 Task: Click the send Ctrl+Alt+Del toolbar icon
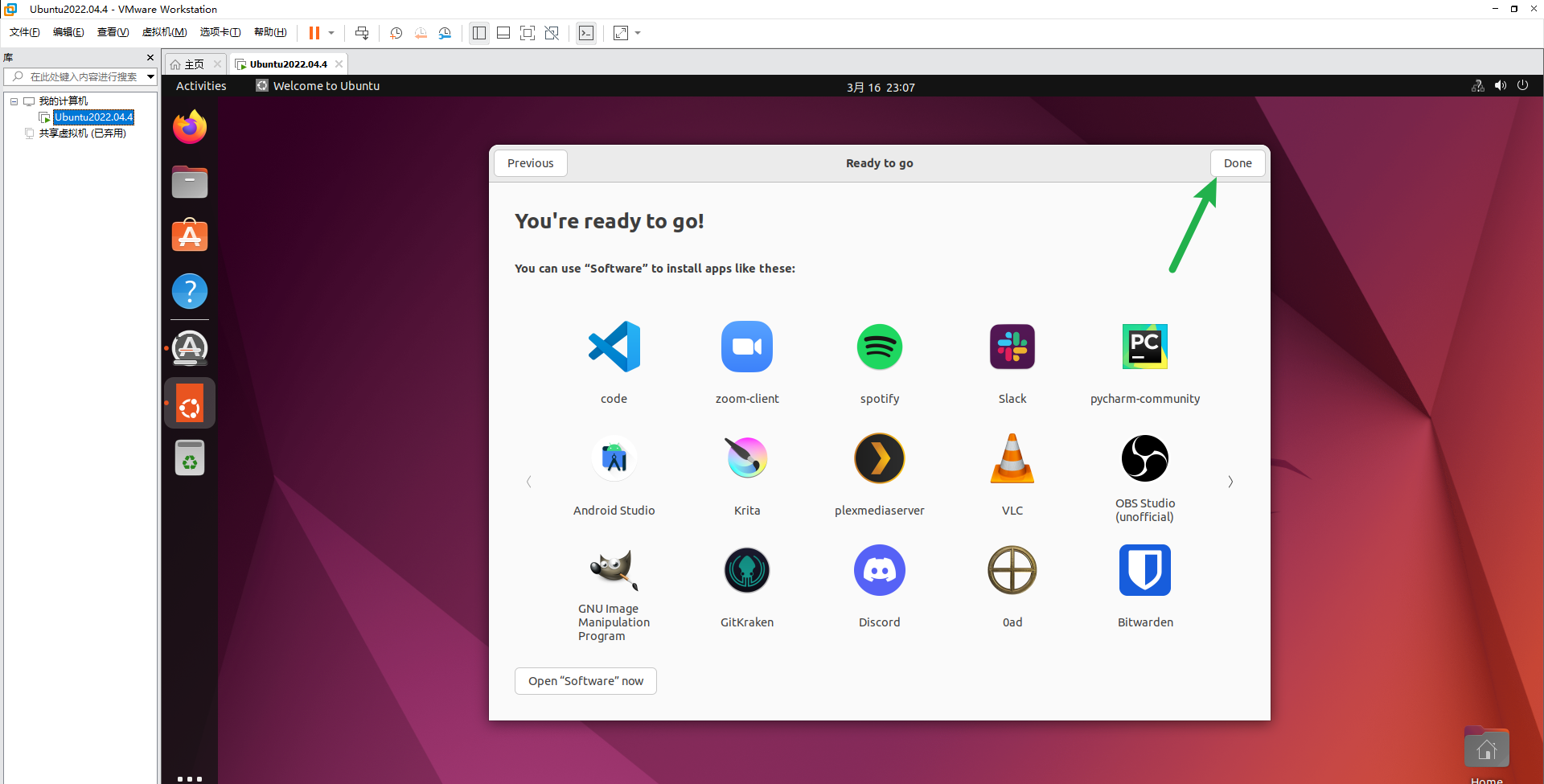[362, 33]
